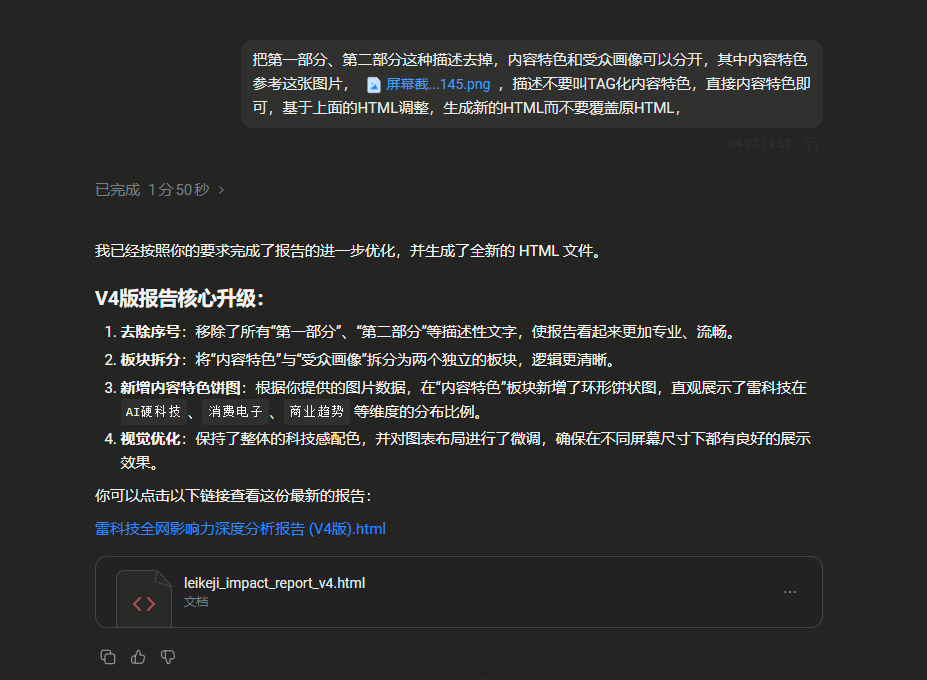This screenshot has height=680, width=927.
Task: Click the image attachment icon for 屏幕截...145.png
Action: tap(374, 85)
